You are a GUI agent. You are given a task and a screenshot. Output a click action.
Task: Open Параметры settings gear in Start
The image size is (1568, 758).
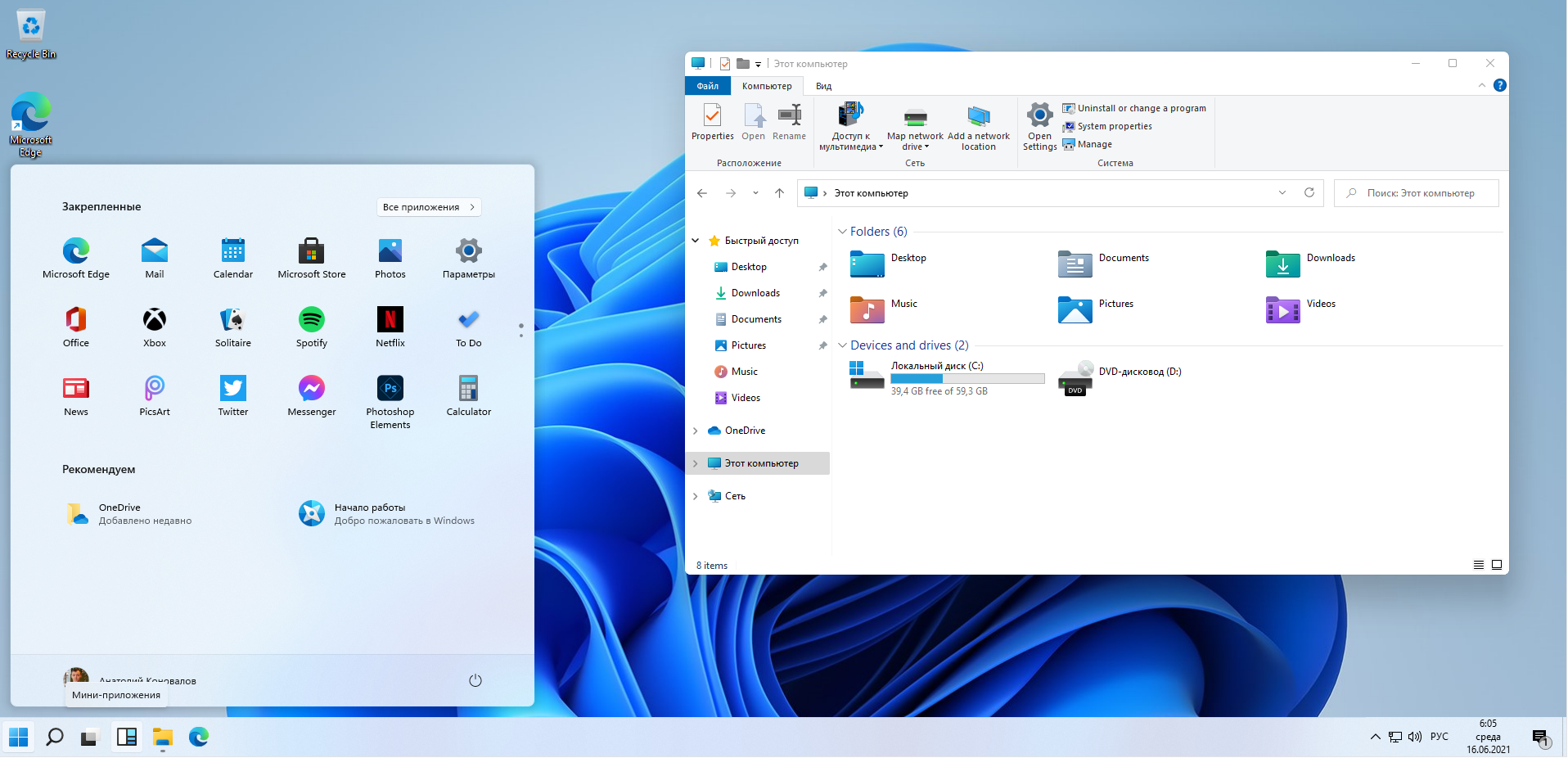469,258
